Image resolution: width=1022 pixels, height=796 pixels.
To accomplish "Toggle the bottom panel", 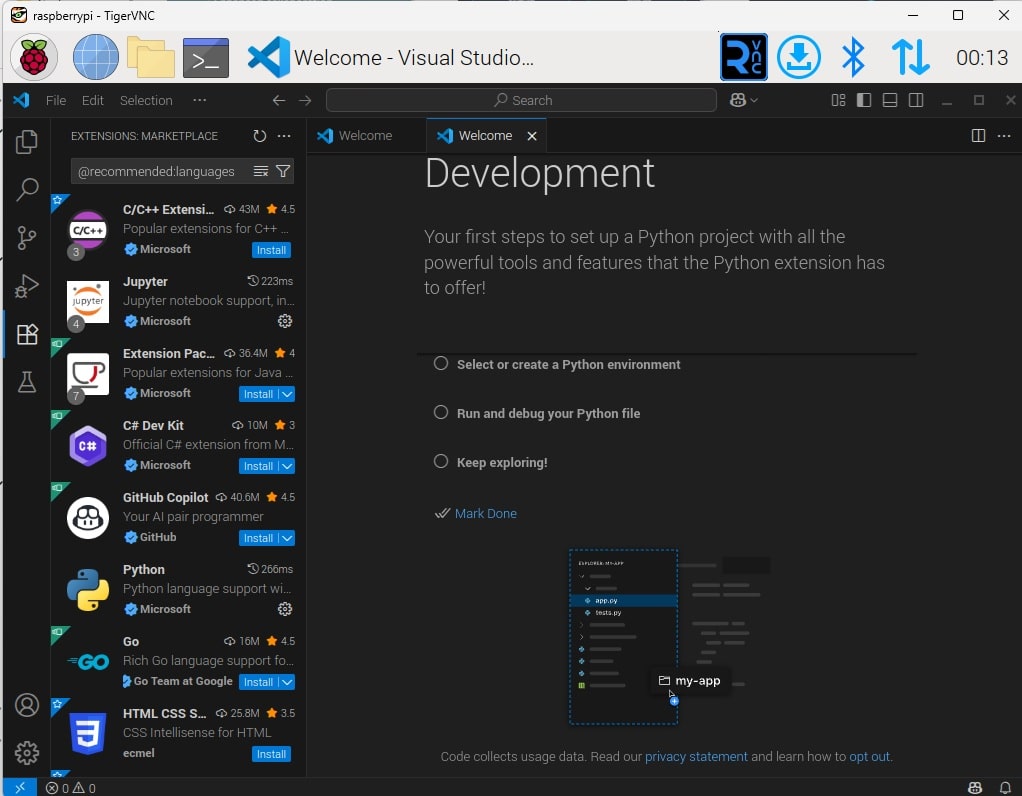I will point(890,100).
